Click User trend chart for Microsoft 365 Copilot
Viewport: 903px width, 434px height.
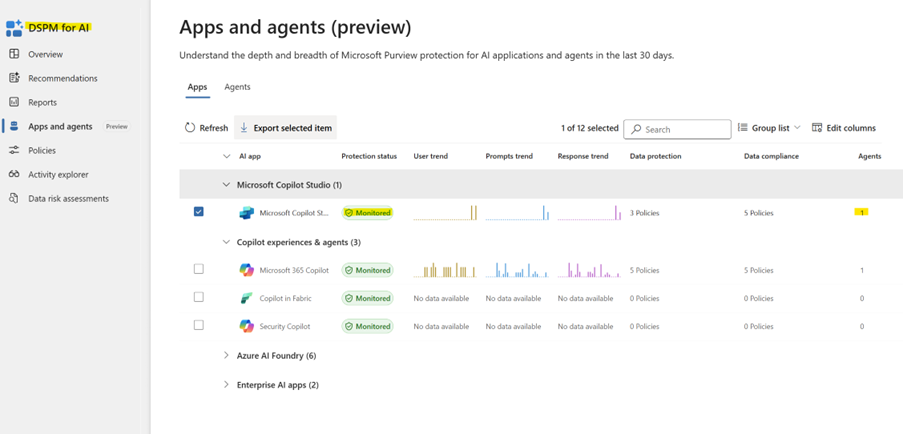coord(445,270)
